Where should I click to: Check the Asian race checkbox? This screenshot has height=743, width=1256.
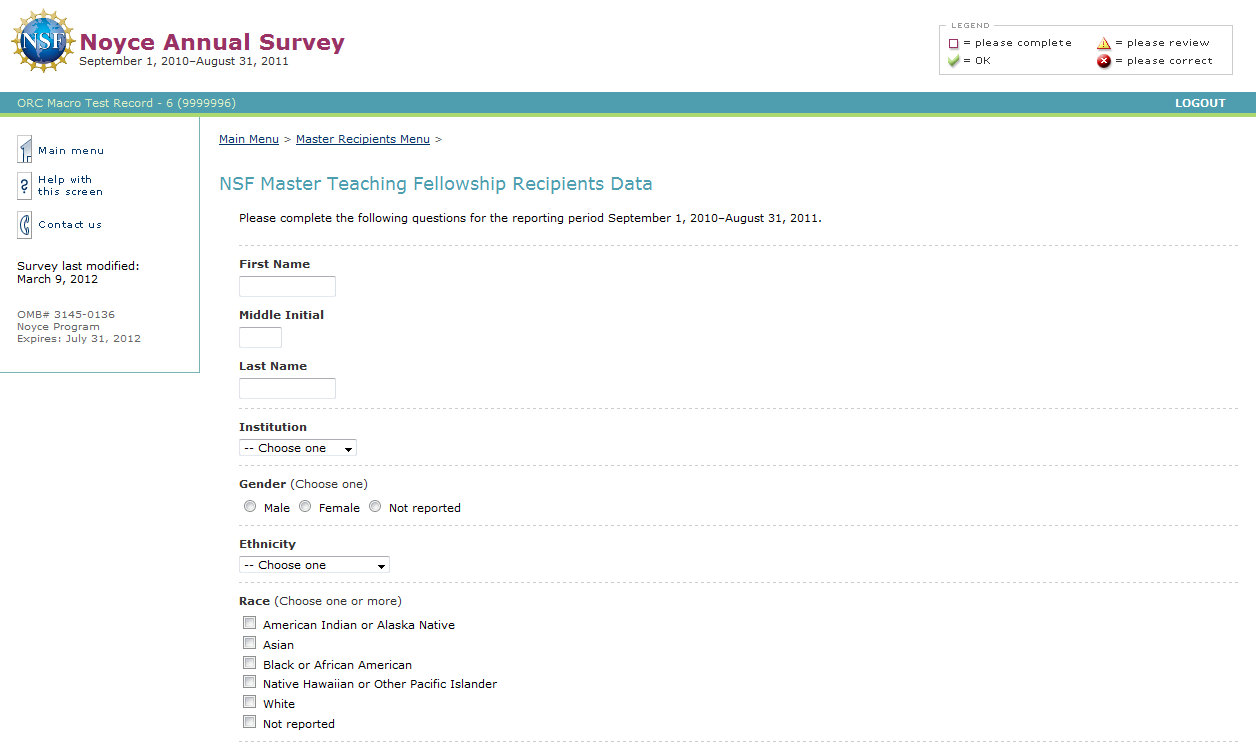250,643
